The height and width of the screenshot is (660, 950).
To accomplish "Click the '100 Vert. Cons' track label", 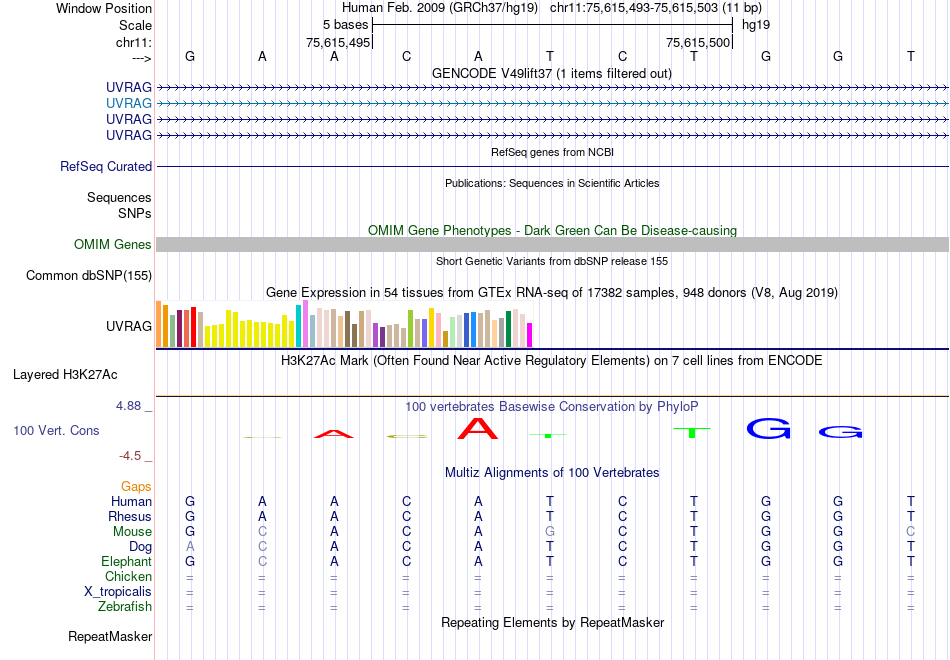I will (56, 430).
